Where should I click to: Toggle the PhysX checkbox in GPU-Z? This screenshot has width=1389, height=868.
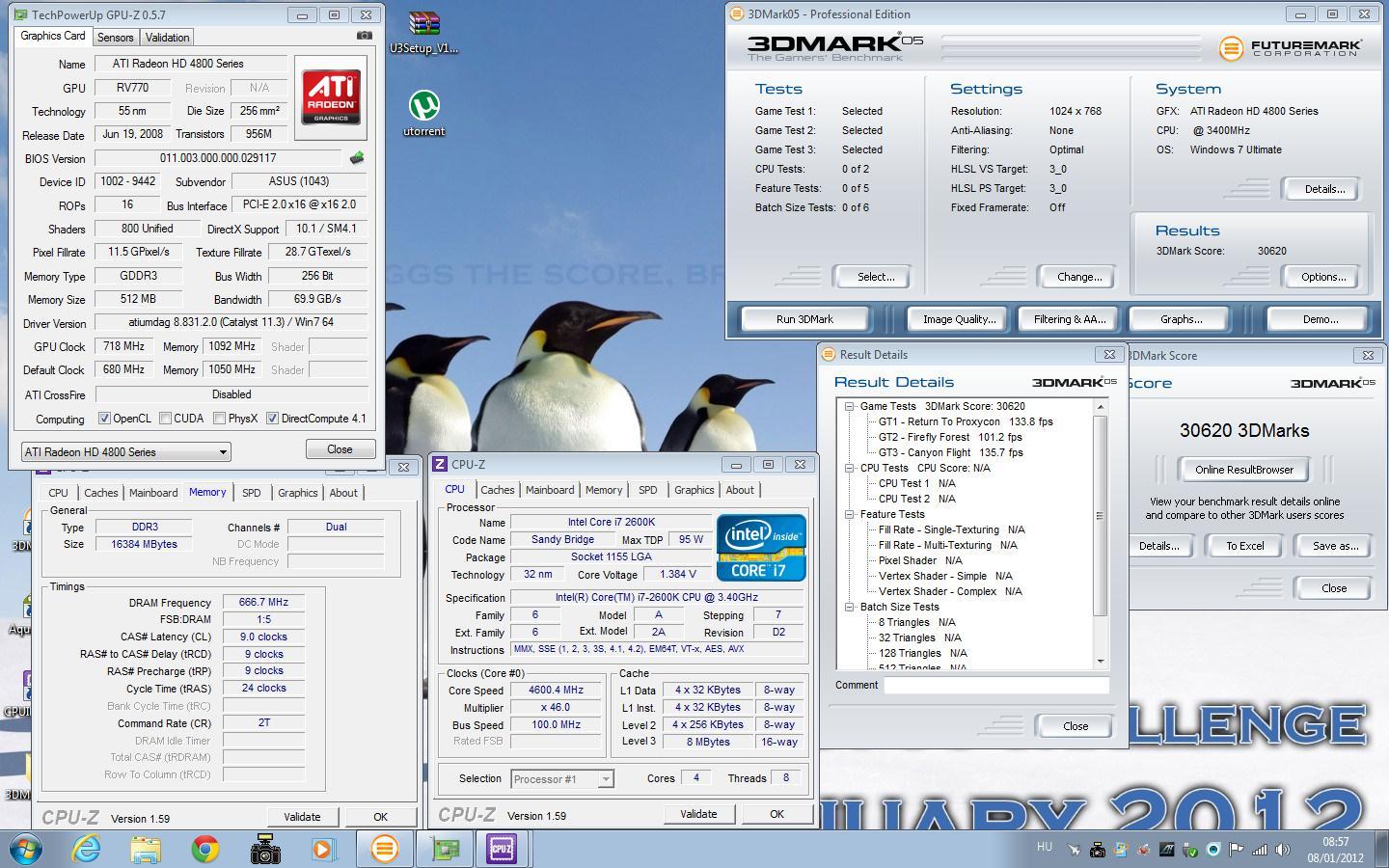point(219,418)
